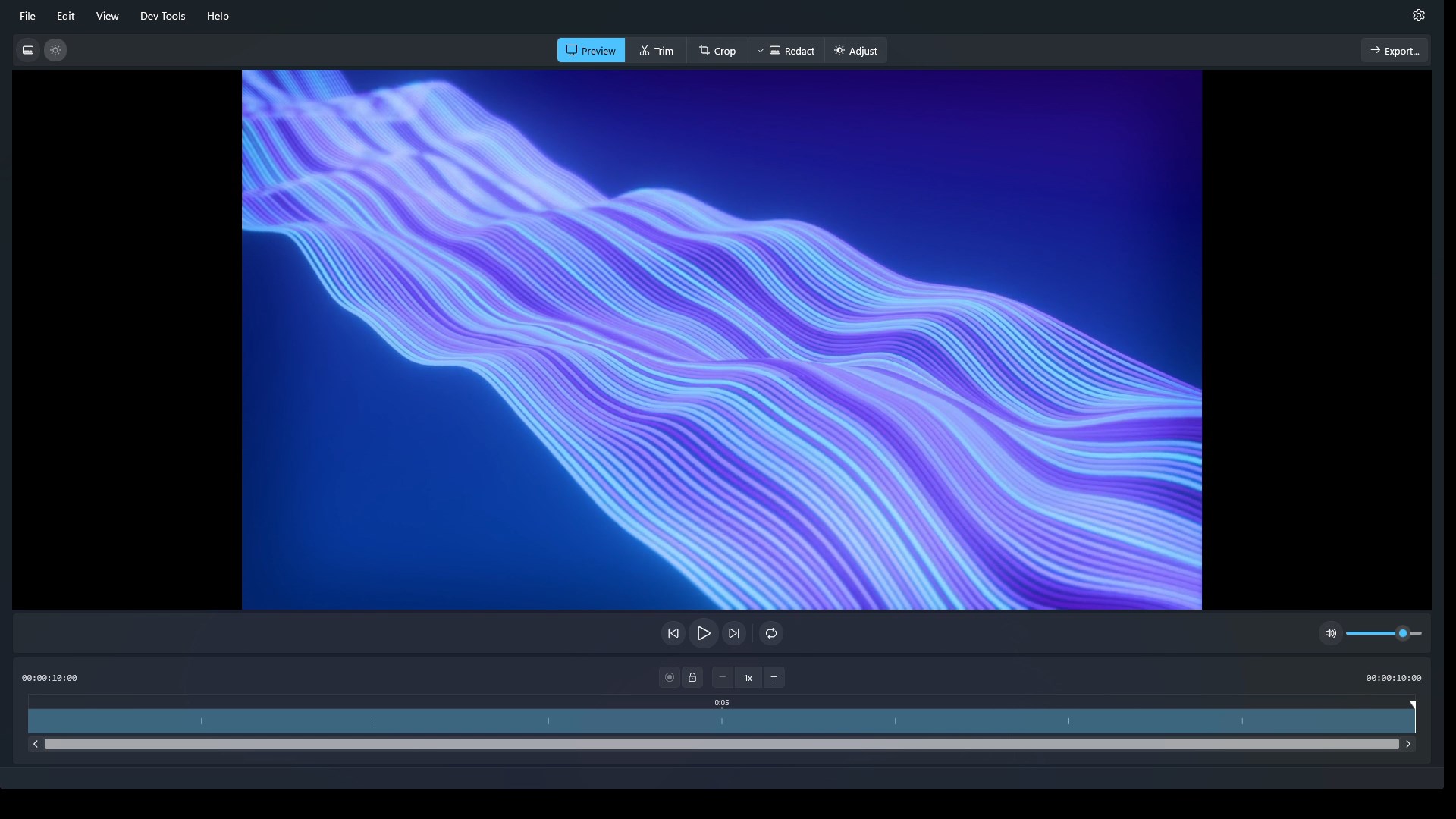
Task: Click the brightness adjust icon top-left
Action: pos(55,50)
